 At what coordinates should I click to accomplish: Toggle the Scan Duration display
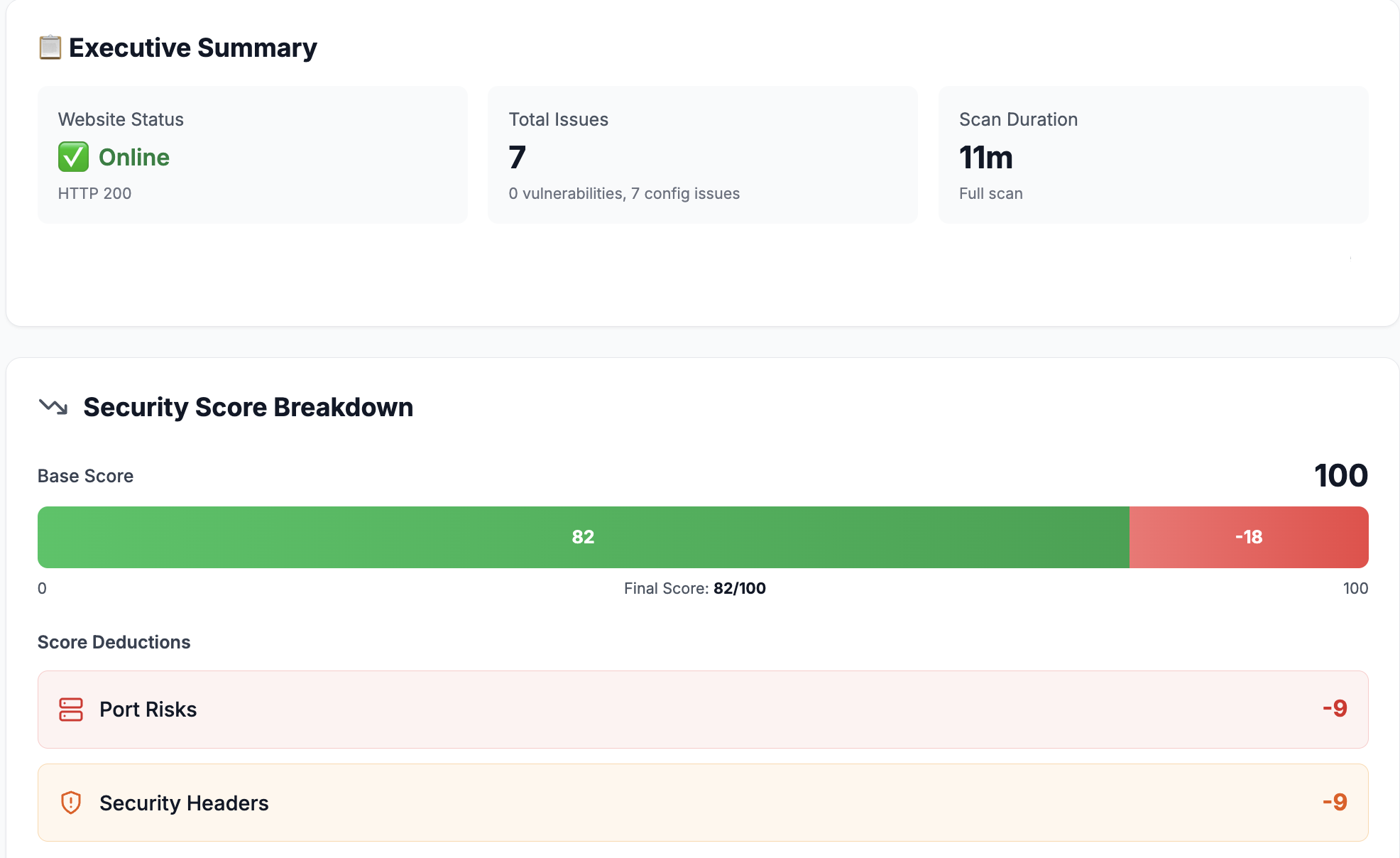pos(1152,155)
